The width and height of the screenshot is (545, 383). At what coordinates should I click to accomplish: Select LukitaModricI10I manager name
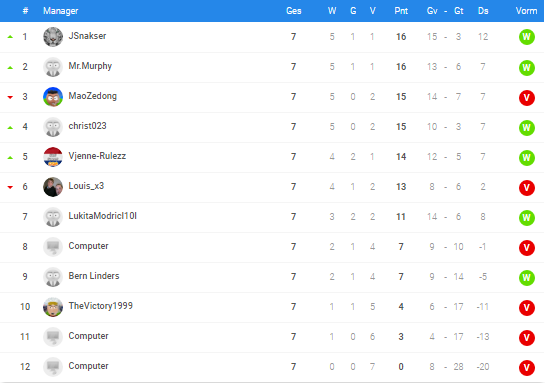(103, 216)
